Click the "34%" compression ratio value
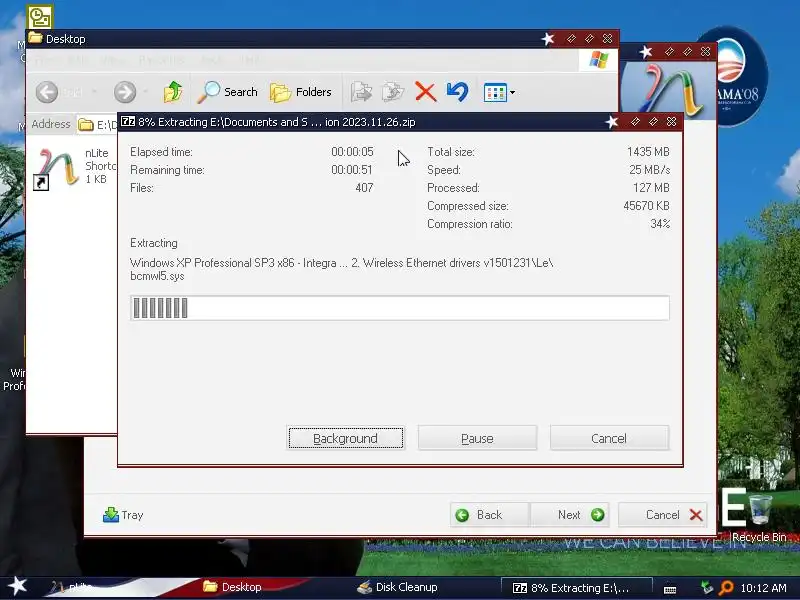 pos(660,223)
